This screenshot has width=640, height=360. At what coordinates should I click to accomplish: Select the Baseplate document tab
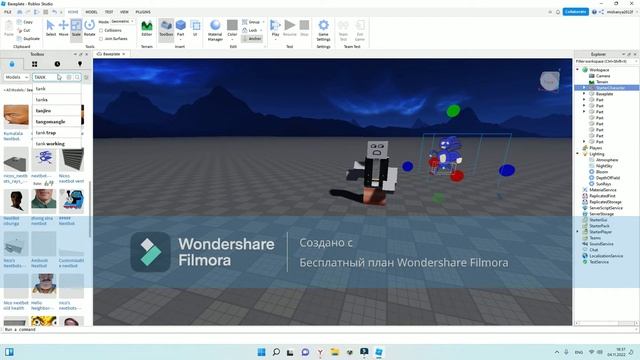tap(111, 54)
